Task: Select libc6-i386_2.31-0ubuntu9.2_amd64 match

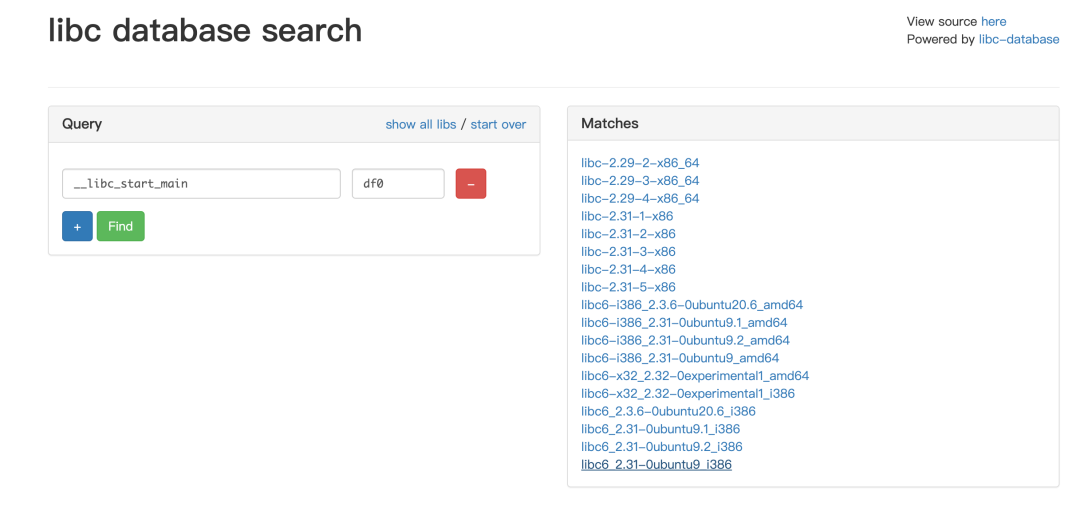Action: pyautogui.click(x=685, y=340)
